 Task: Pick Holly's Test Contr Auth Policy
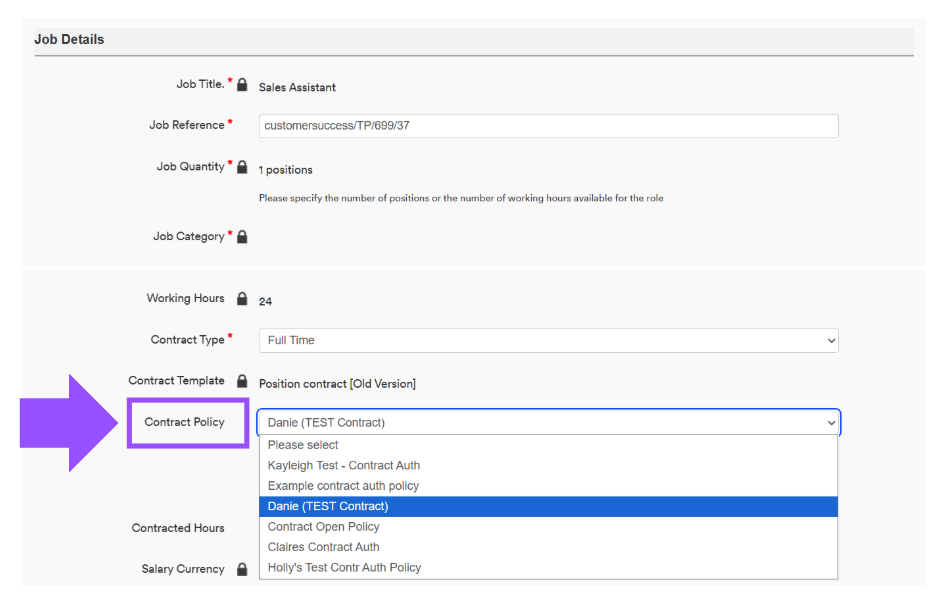click(549, 567)
